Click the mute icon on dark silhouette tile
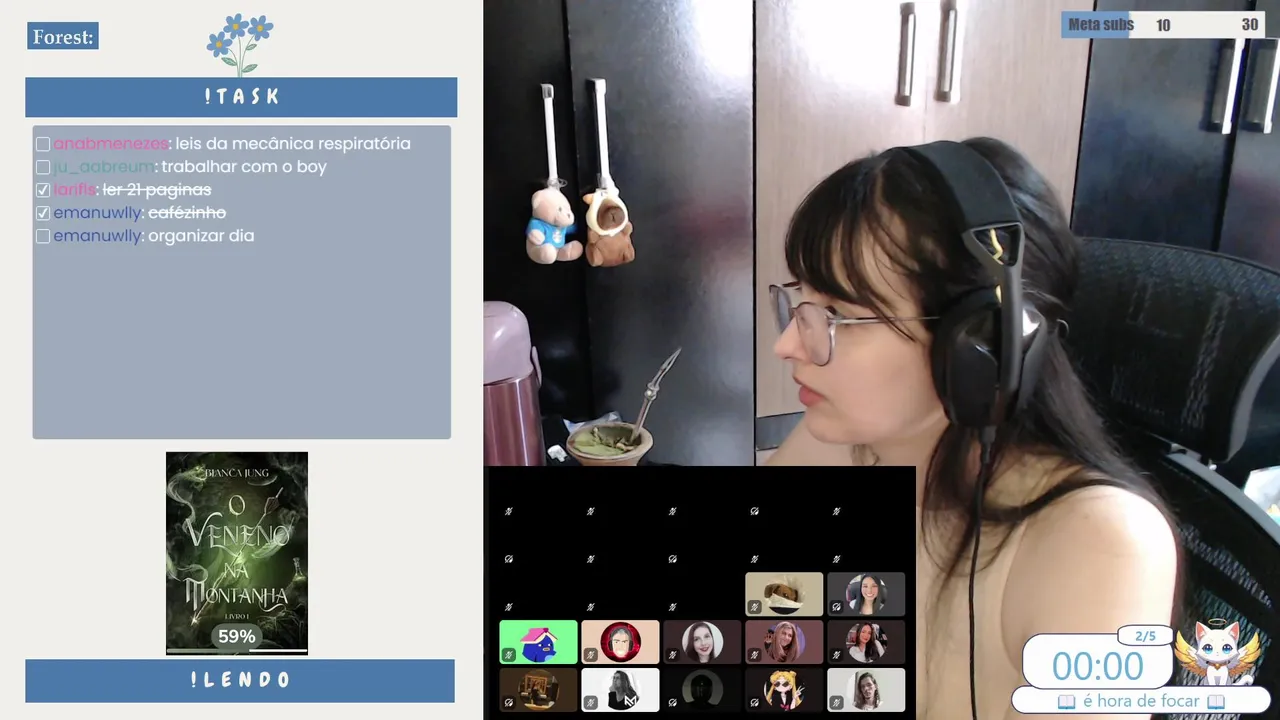Image resolution: width=1280 pixels, height=720 pixels. click(x=673, y=703)
